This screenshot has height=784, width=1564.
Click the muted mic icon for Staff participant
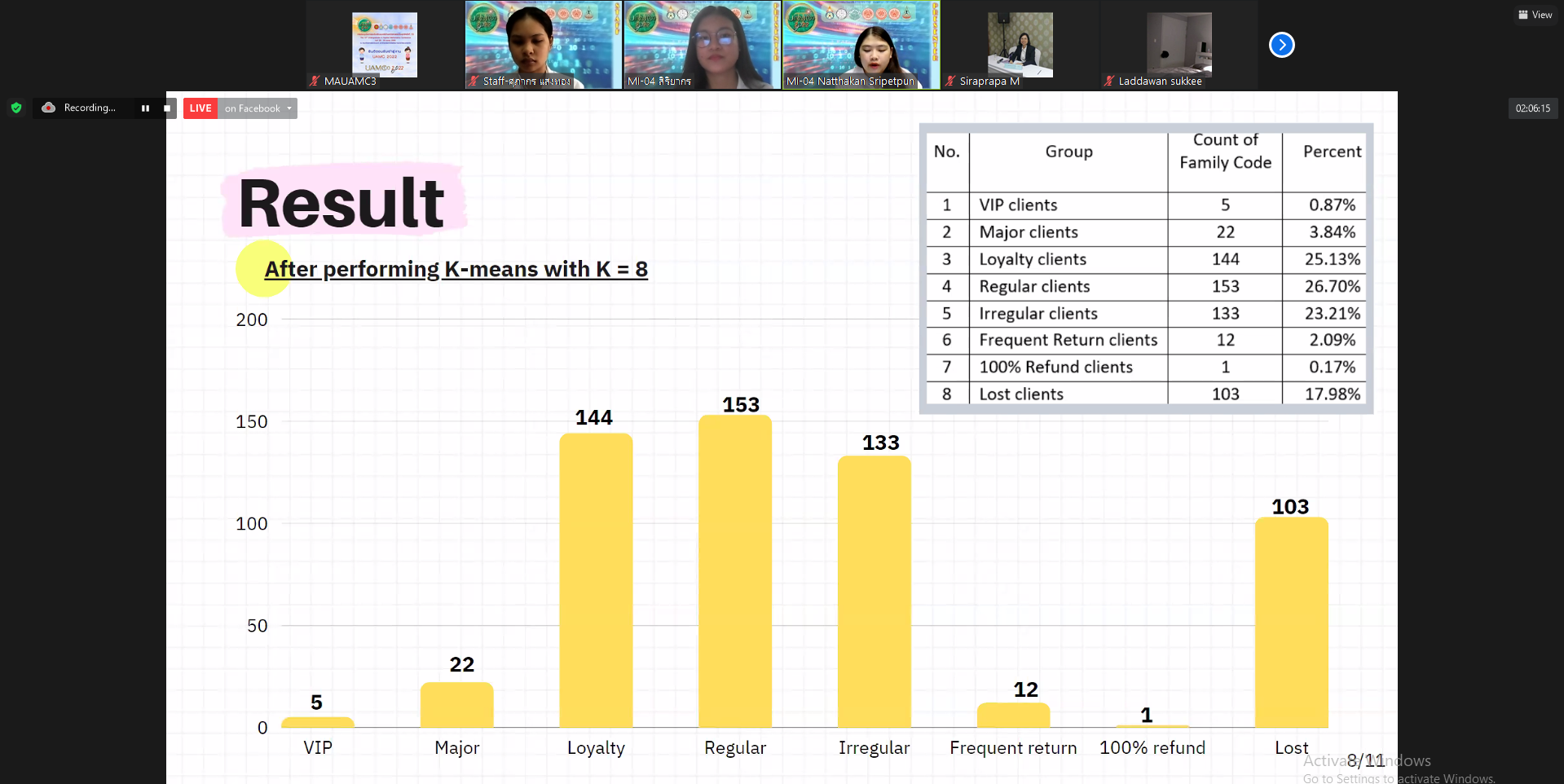[474, 81]
